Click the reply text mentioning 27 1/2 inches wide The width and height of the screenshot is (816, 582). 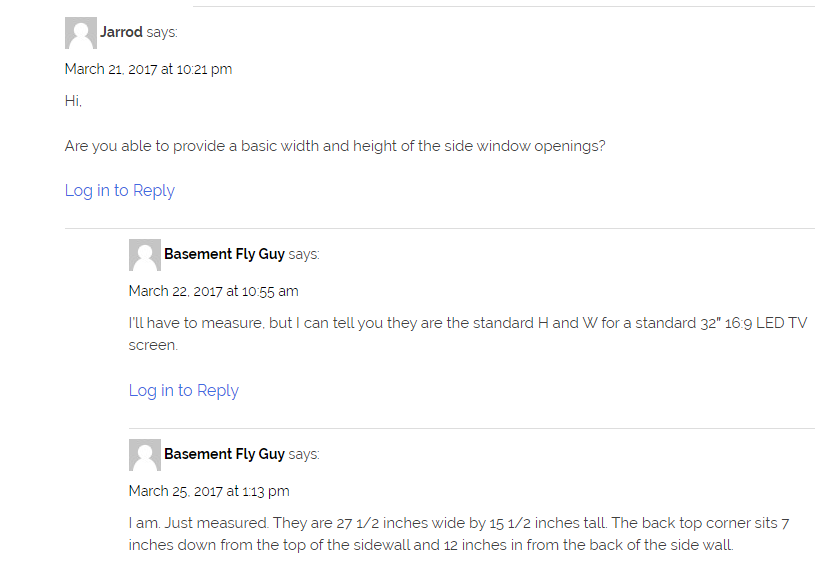(x=459, y=534)
